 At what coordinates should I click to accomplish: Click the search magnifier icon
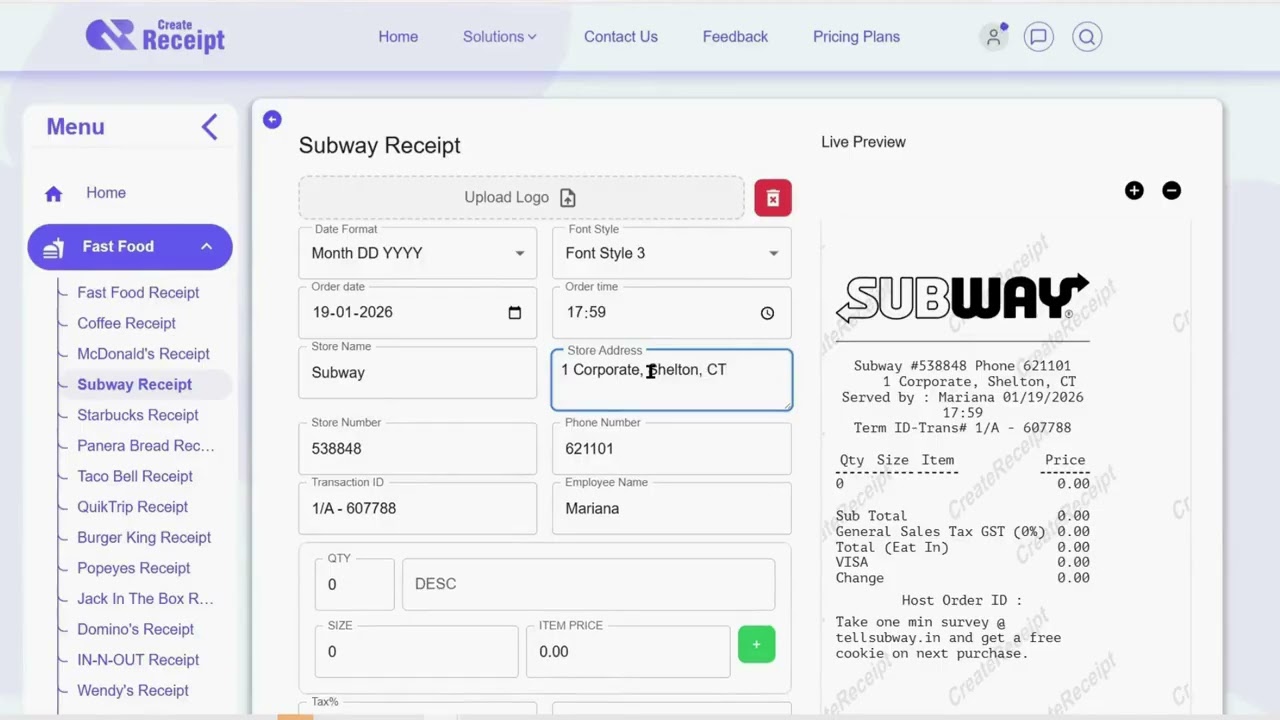point(1087,37)
